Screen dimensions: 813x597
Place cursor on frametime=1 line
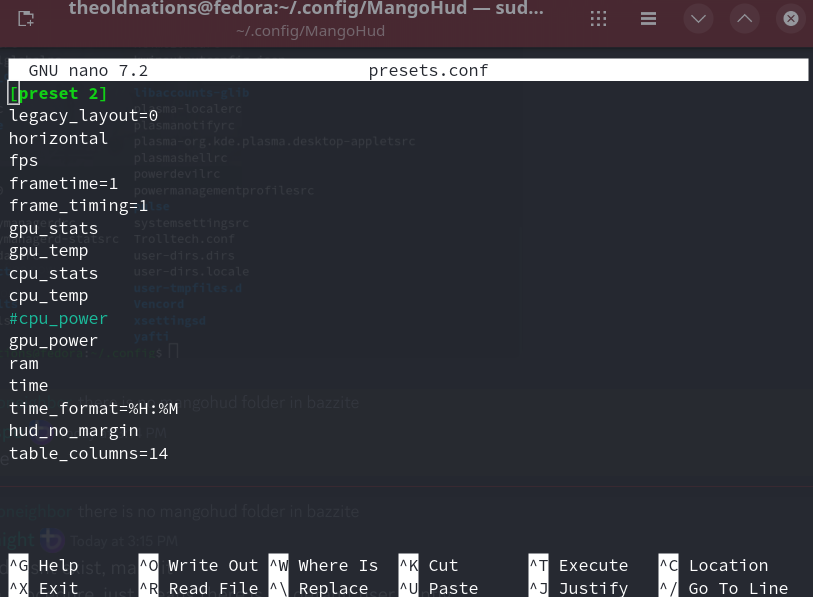(63, 184)
